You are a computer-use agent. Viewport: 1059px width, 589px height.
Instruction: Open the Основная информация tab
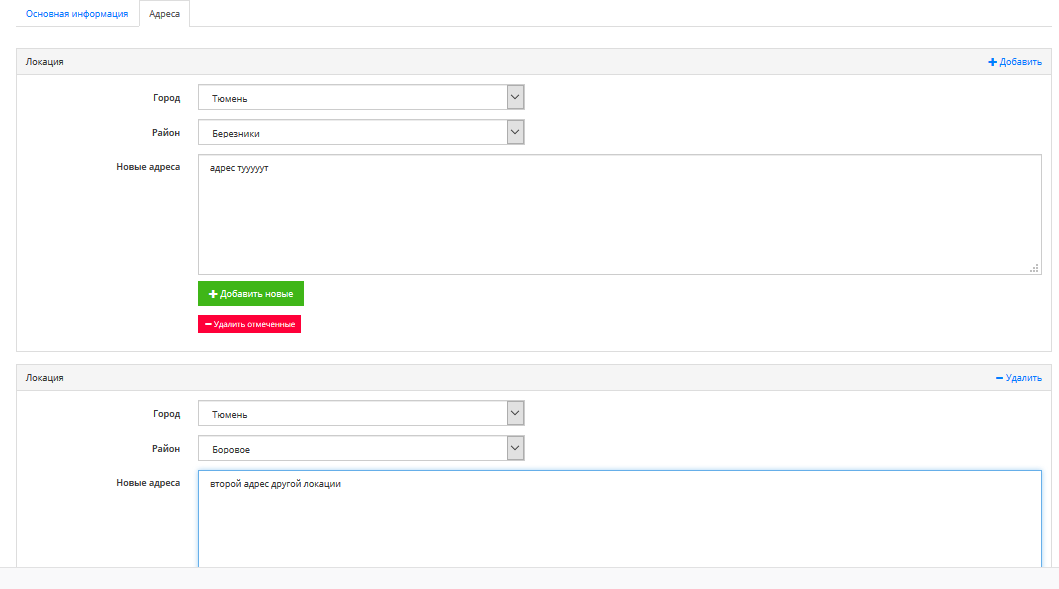77,14
